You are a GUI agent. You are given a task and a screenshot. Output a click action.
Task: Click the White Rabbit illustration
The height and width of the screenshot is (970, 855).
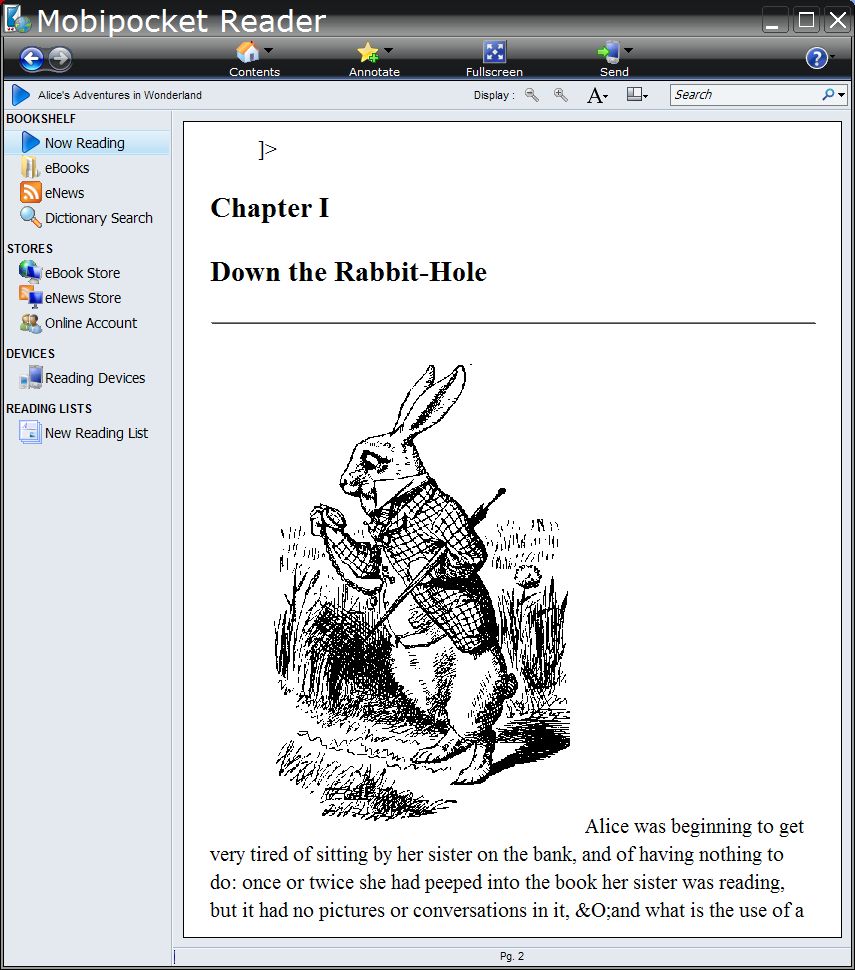(x=422, y=592)
